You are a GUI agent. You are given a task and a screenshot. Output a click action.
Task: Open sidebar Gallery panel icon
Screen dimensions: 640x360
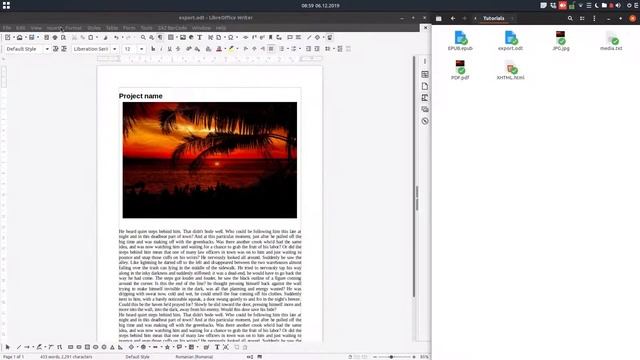[425, 109]
